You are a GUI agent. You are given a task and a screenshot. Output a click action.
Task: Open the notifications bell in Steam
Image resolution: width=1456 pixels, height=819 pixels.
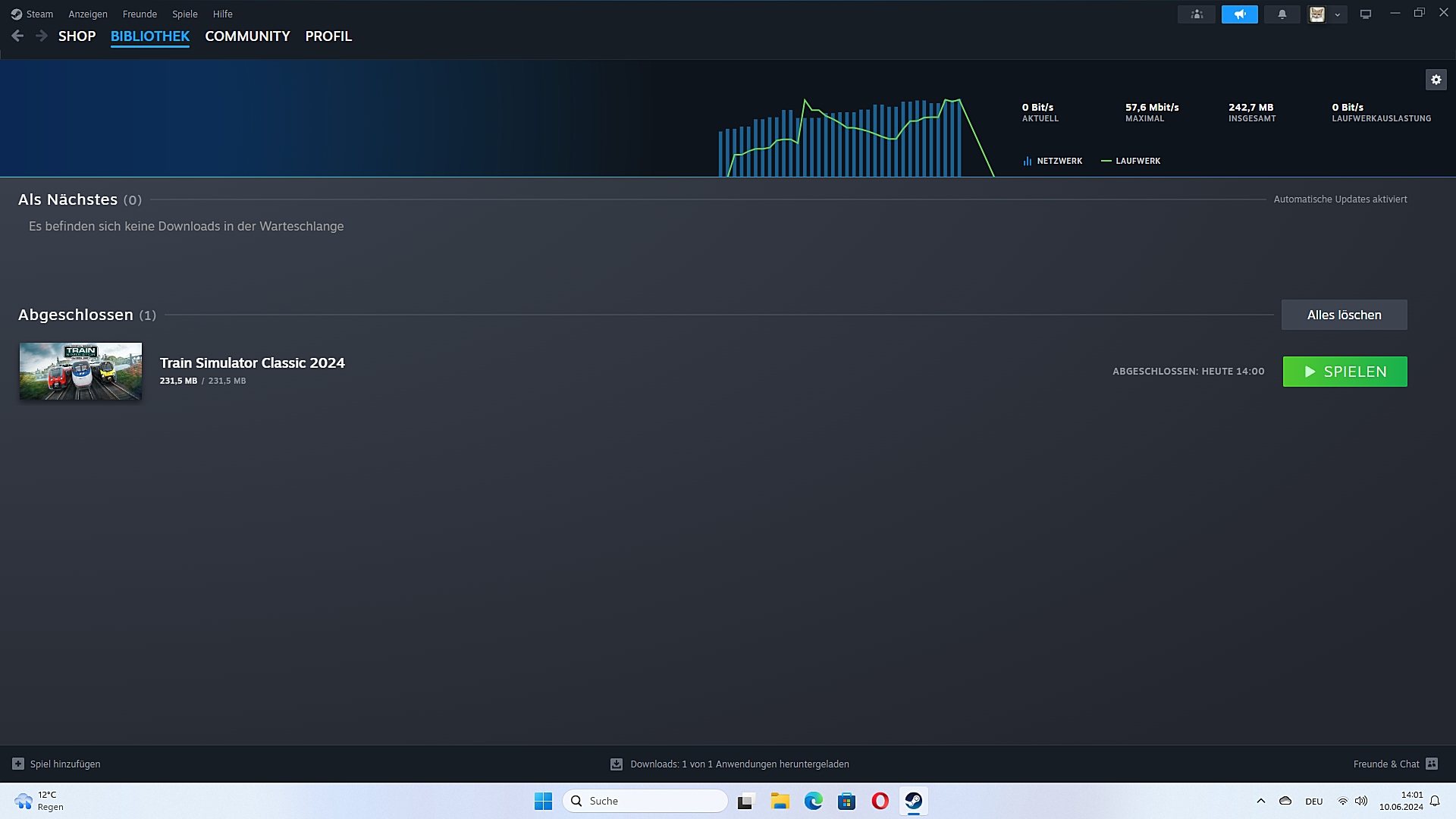click(x=1282, y=14)
